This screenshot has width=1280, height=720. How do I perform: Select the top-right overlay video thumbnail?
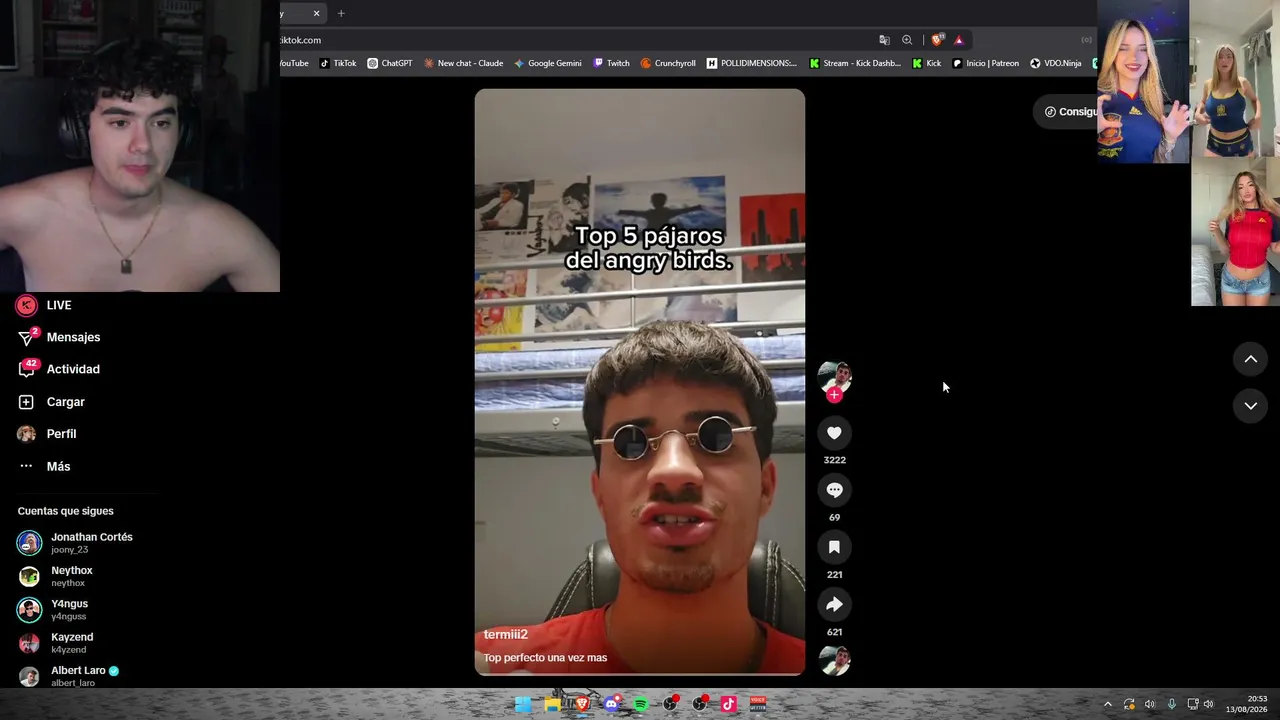click(1234, 78)
